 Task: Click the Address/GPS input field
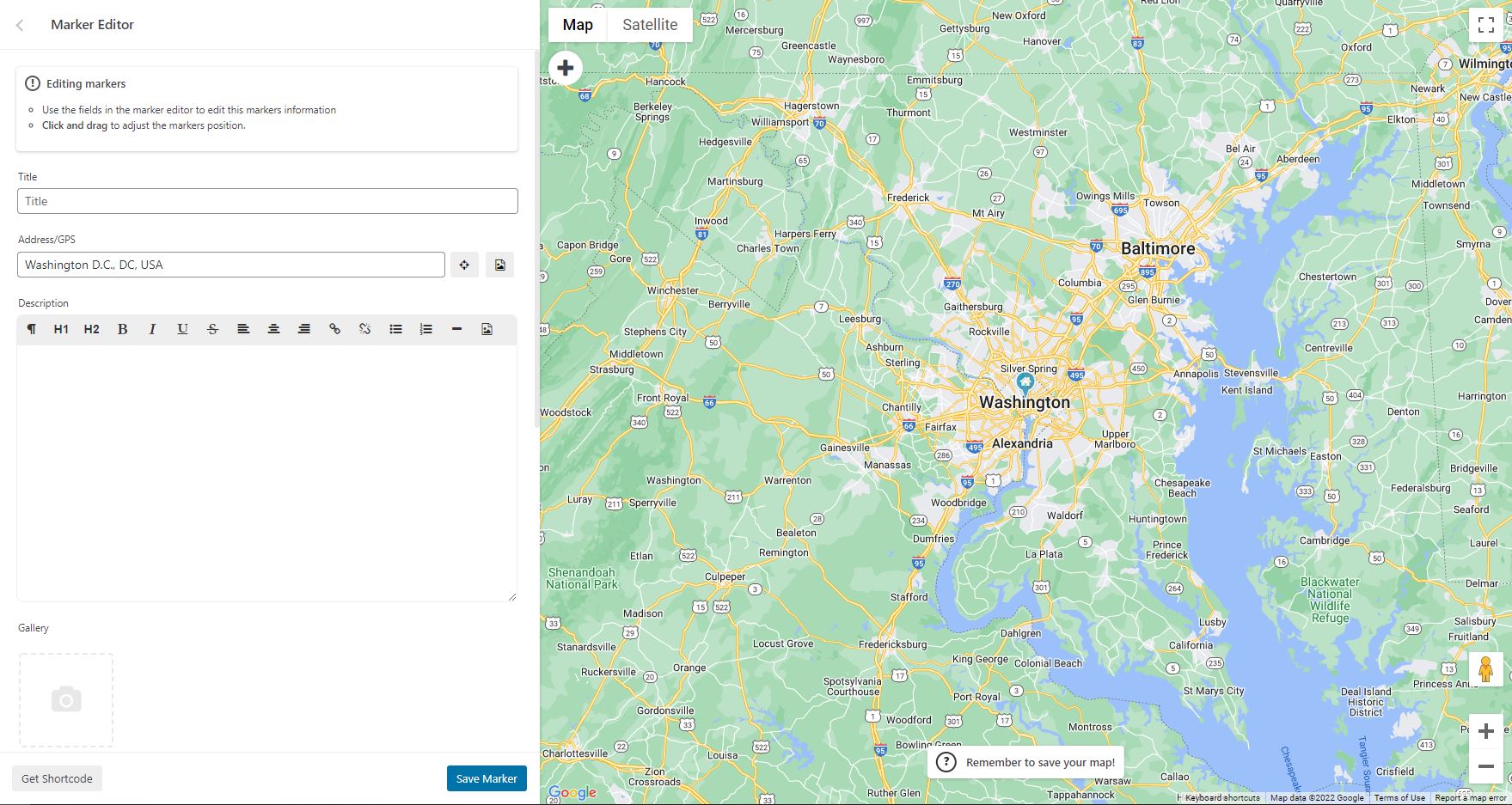(x=231, y=265)
